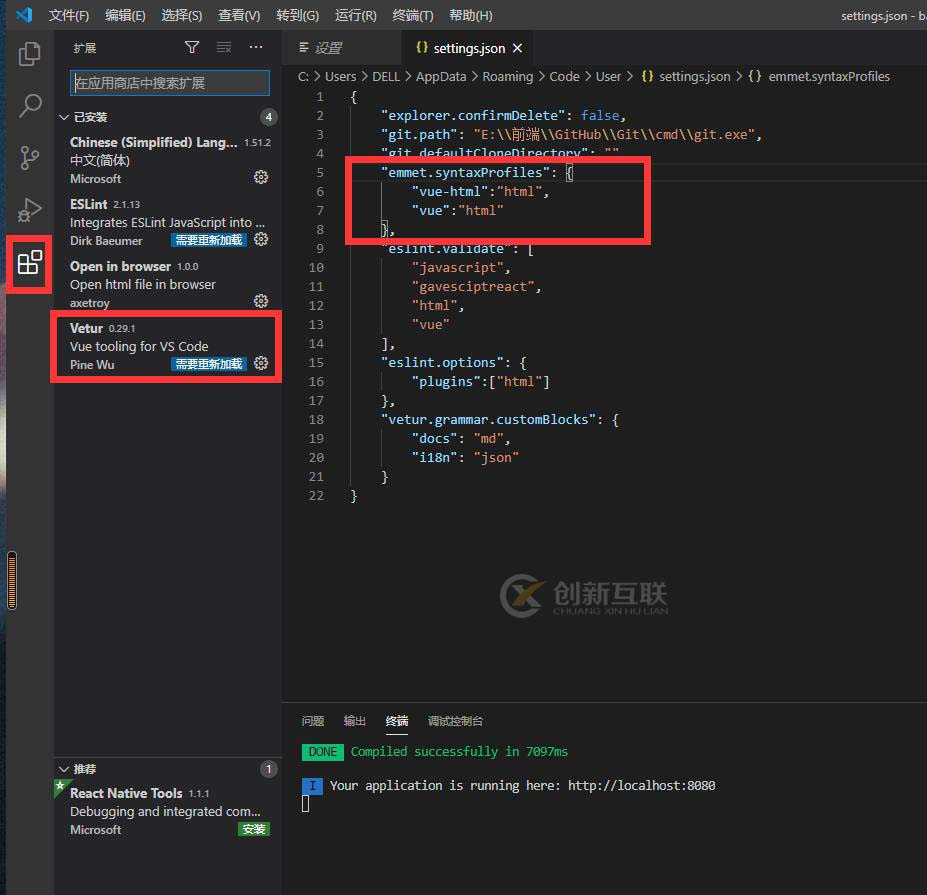Click the "gavesciptreact" string in editor
Screen dimensions: 927x895
473,287
